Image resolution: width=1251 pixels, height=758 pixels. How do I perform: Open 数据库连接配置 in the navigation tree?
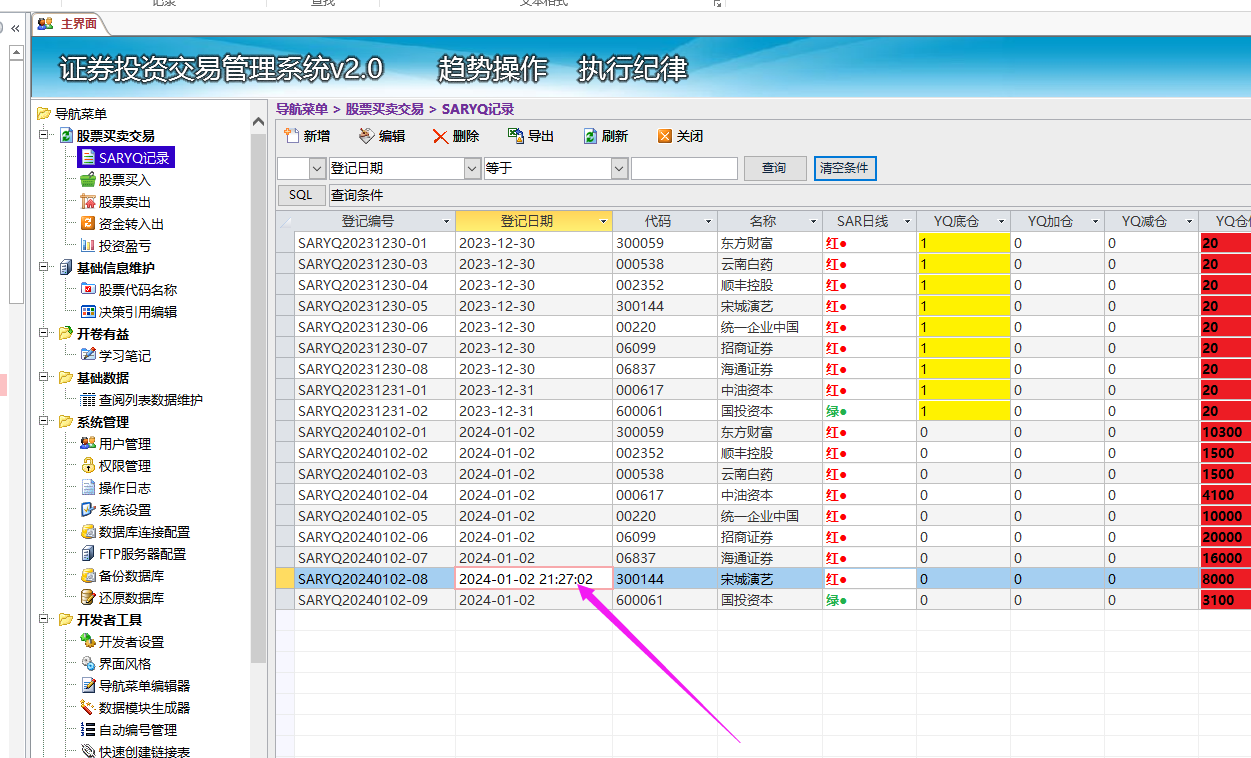click(x=144, y=532)
